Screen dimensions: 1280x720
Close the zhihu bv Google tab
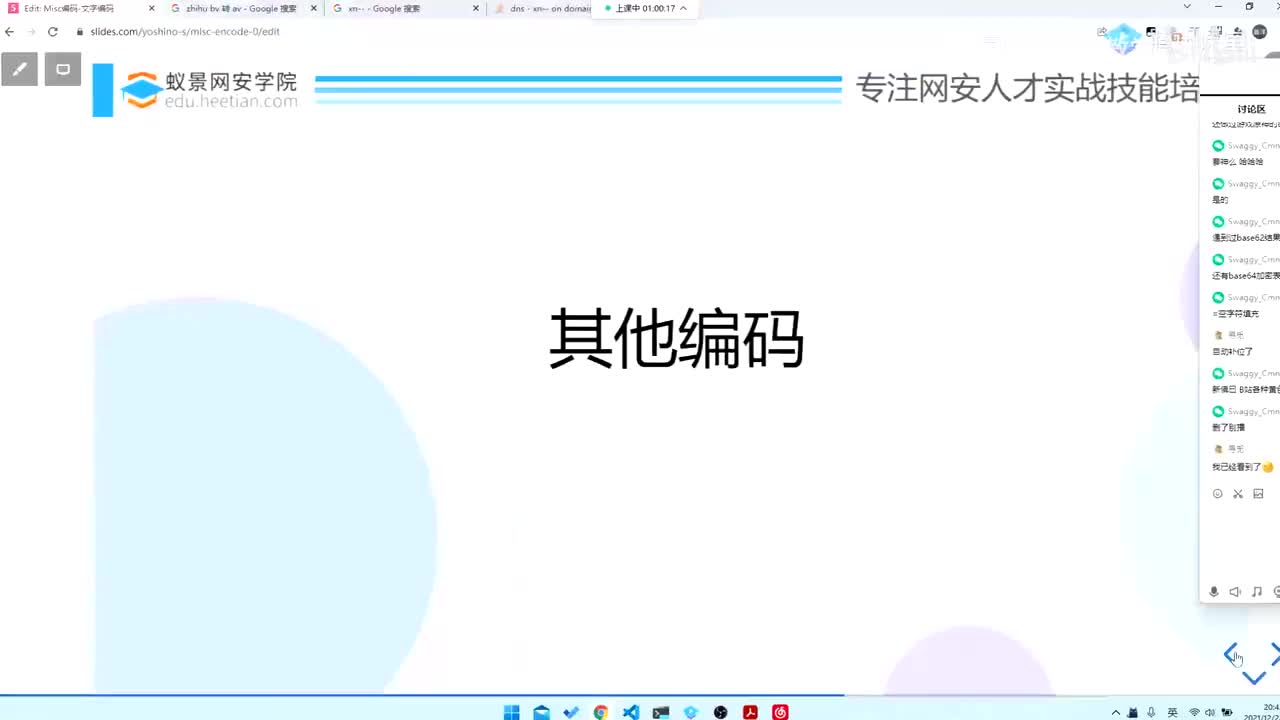pos(314,8)
